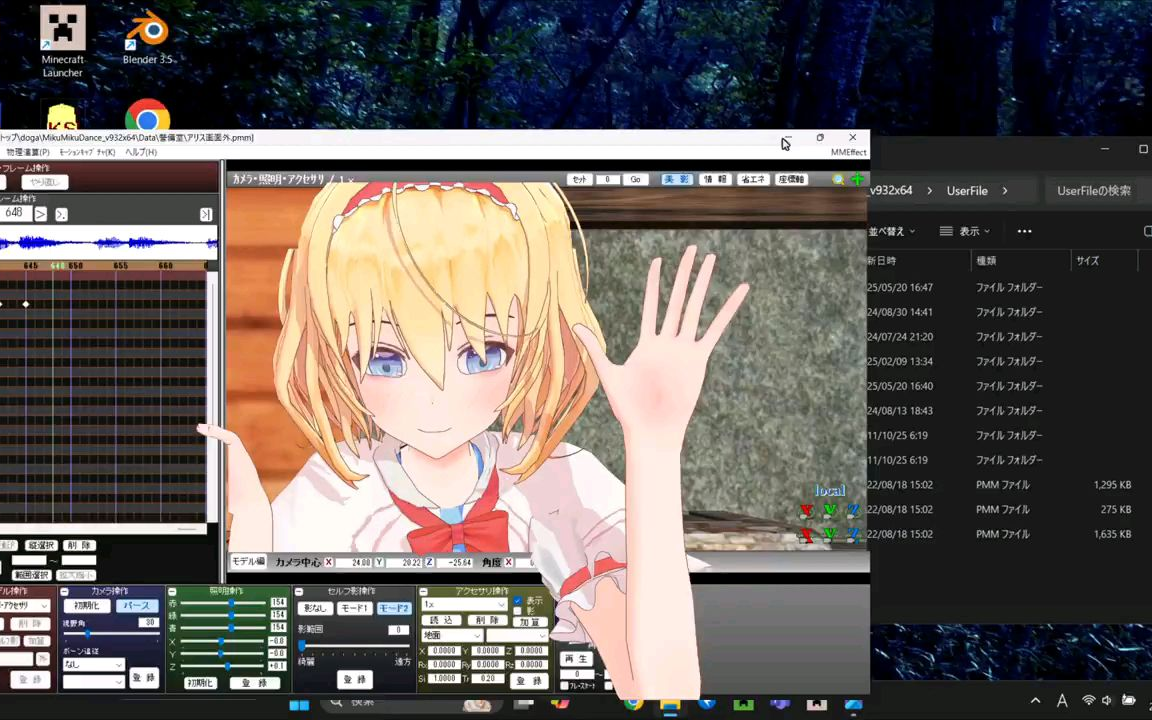This screenshot has height=720, width=1152.
Task: Toggle the 座標軸 coordinate axis display
Action: (x=791, y=179)
